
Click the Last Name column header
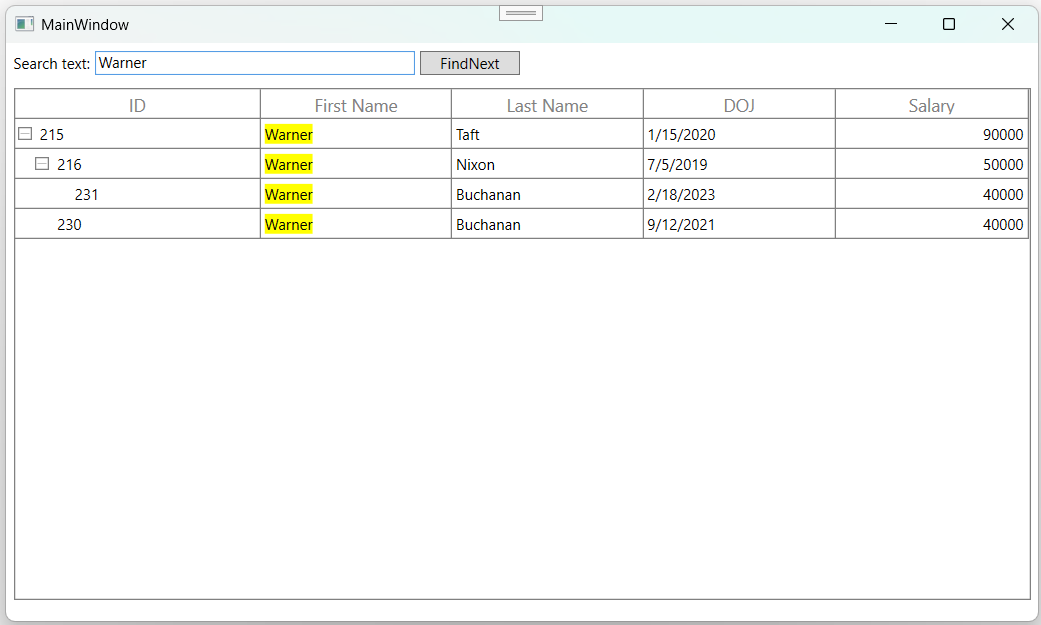[x=547, y=105]
